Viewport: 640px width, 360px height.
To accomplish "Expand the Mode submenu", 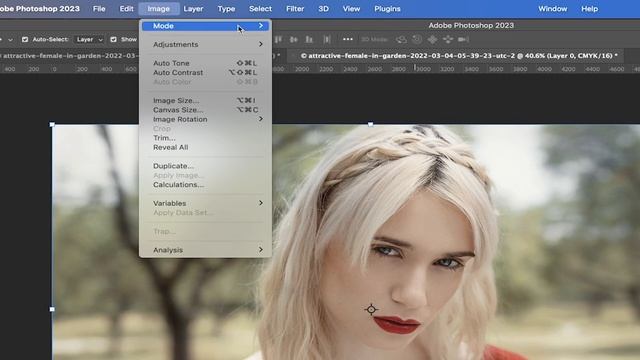I will 206,26.
